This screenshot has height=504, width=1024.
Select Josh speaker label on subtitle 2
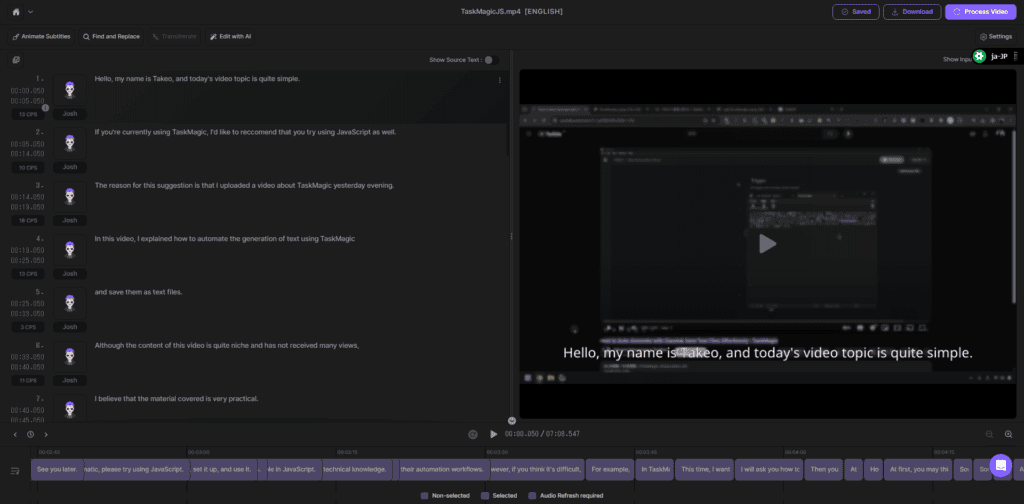70,167
